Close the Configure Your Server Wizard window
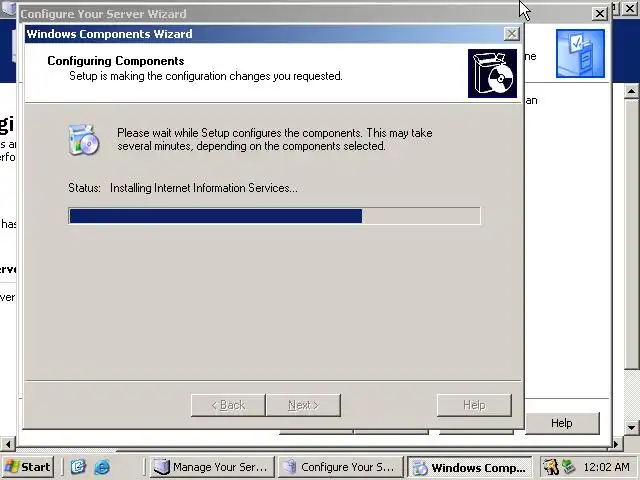Image resolution: width=640 pixels, height=480 pixels. 600,13
